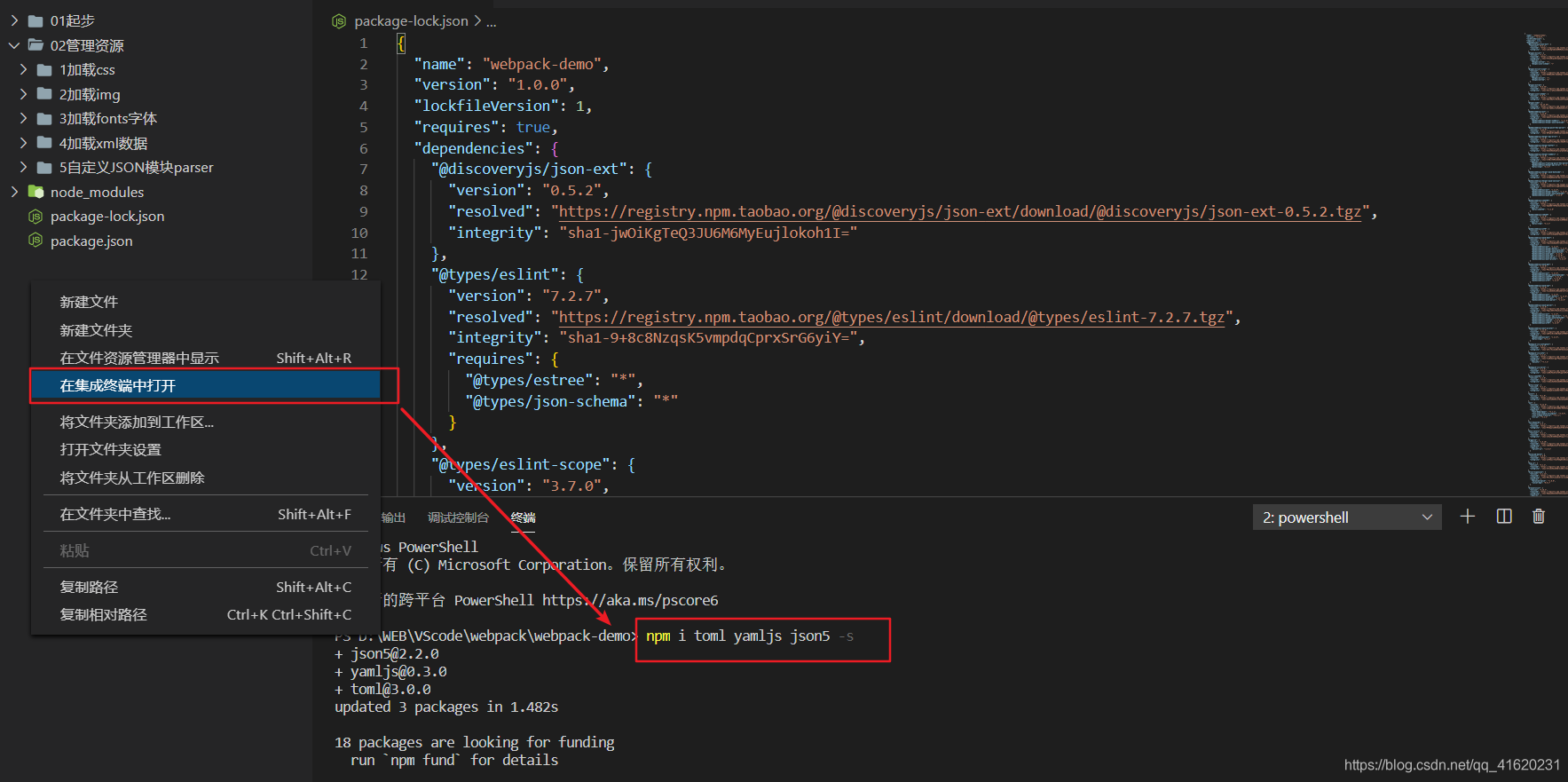The width and height of the screenshot is (1568, 782).
Task: Click the "@types/estree" key text
Action: point(529,380)
